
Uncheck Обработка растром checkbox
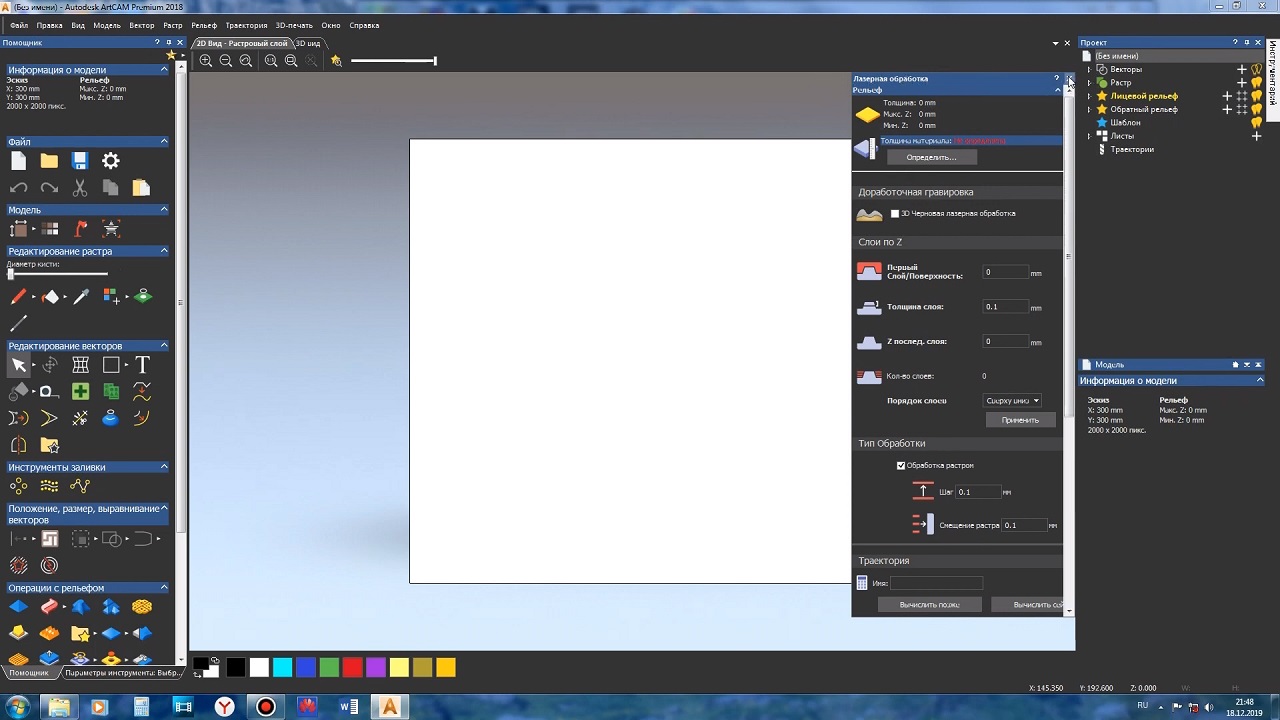(x=901, y=466)
